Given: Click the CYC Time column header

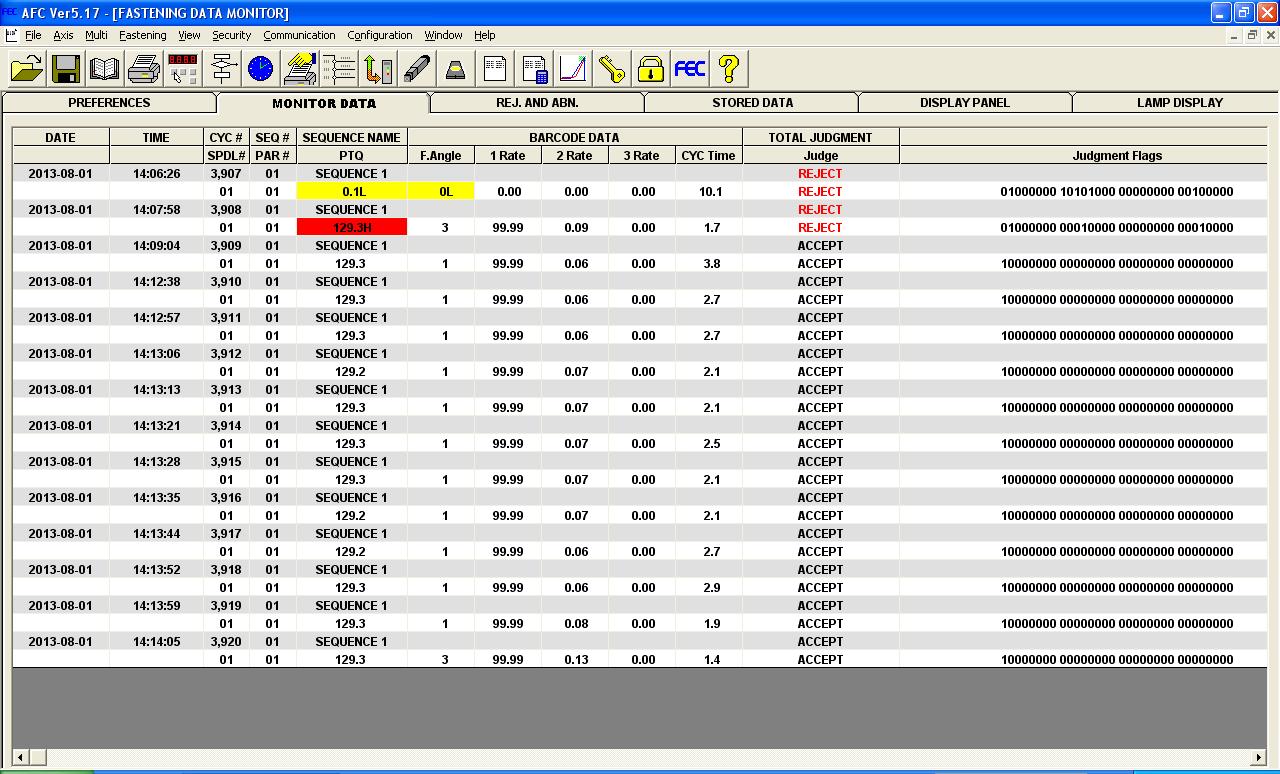Looking at the screenshot, I should pos(708,155).
